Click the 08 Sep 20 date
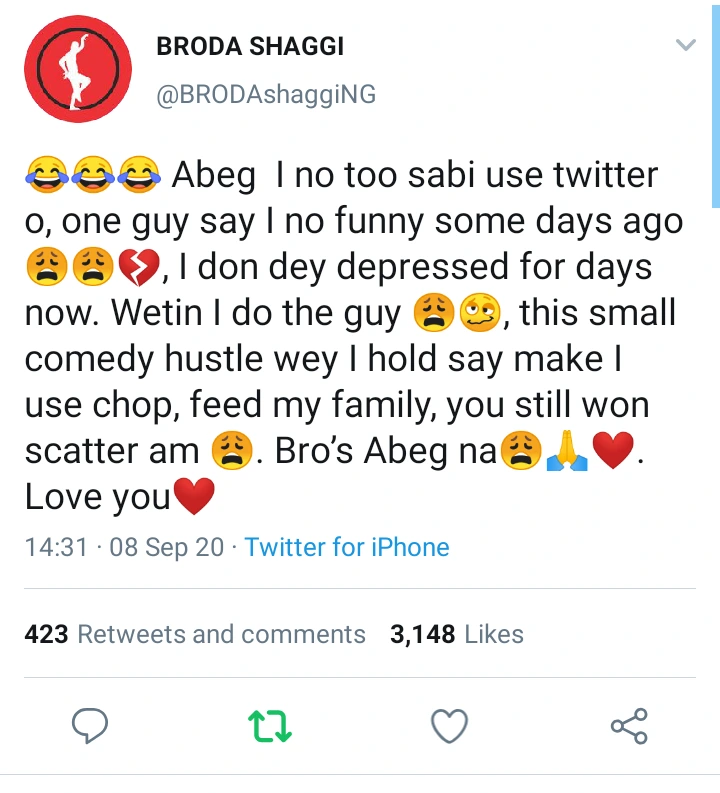The image size is (720, 793). pyautogui.click(x=165, y=547)
